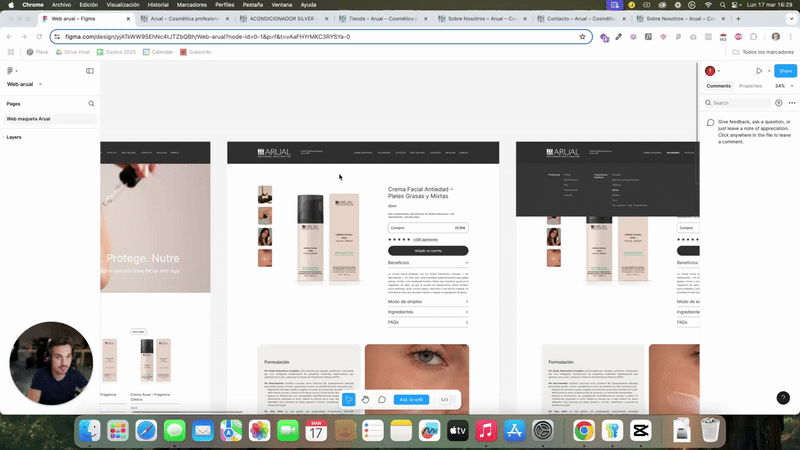Viewport: 800px width, 450px height.
Task: Start the prototype with the Play icon
Action: [x=759, y=71]
